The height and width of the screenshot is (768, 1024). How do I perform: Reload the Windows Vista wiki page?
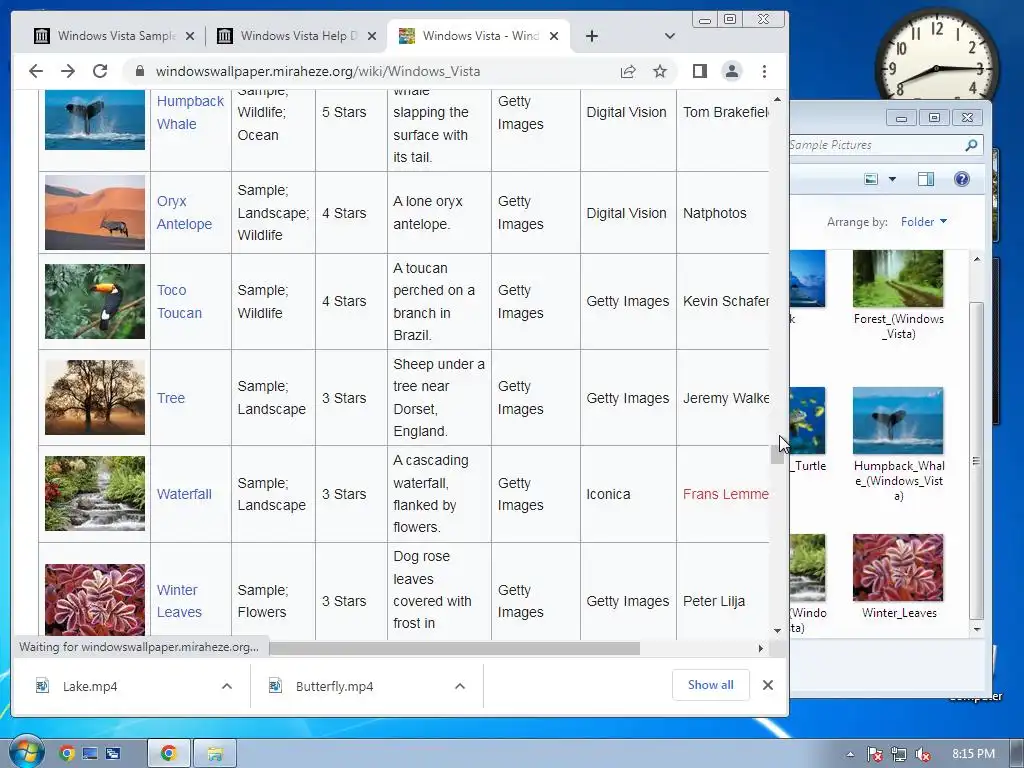point(100,71)
